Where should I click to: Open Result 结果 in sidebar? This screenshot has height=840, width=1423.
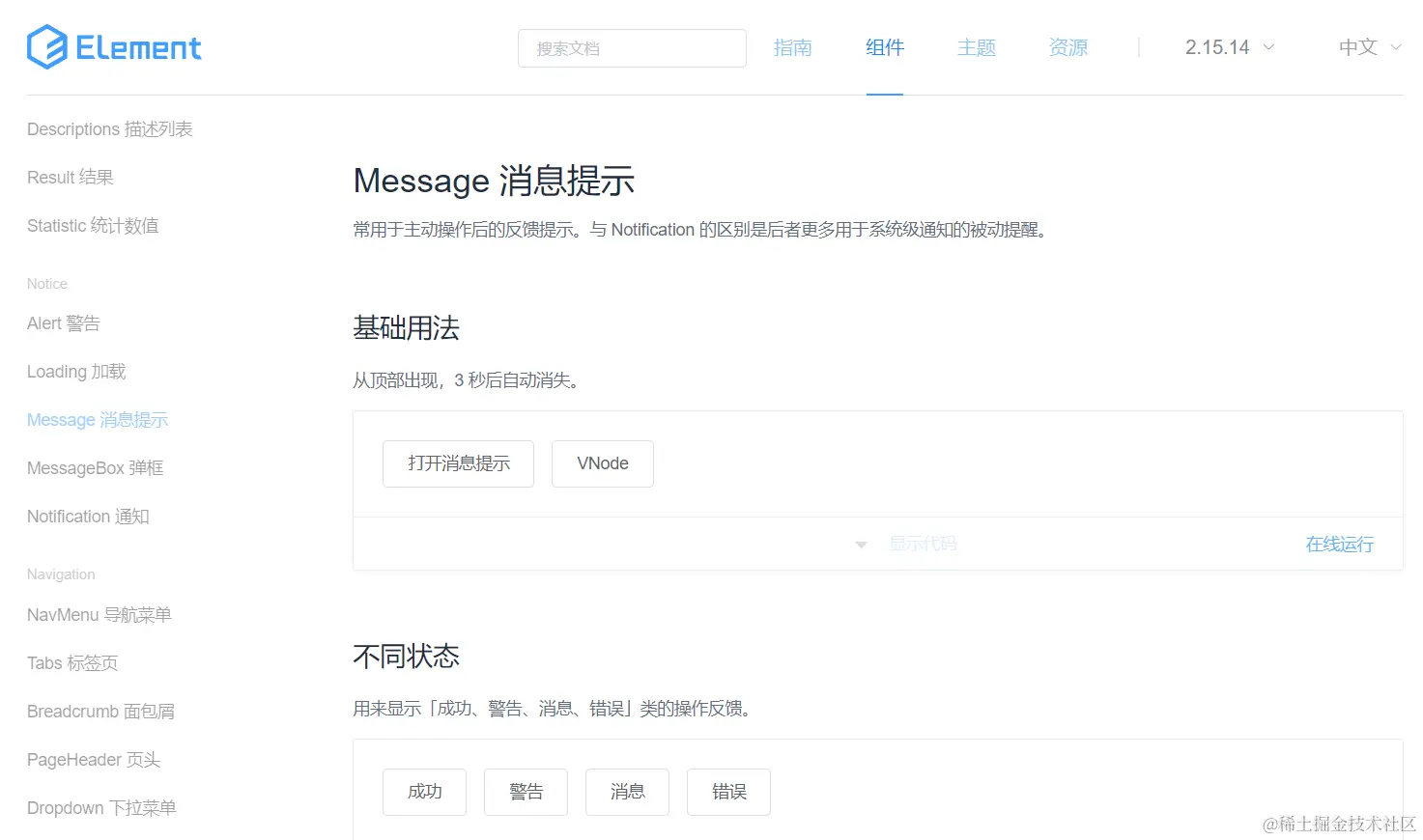[x=71, y=178]
